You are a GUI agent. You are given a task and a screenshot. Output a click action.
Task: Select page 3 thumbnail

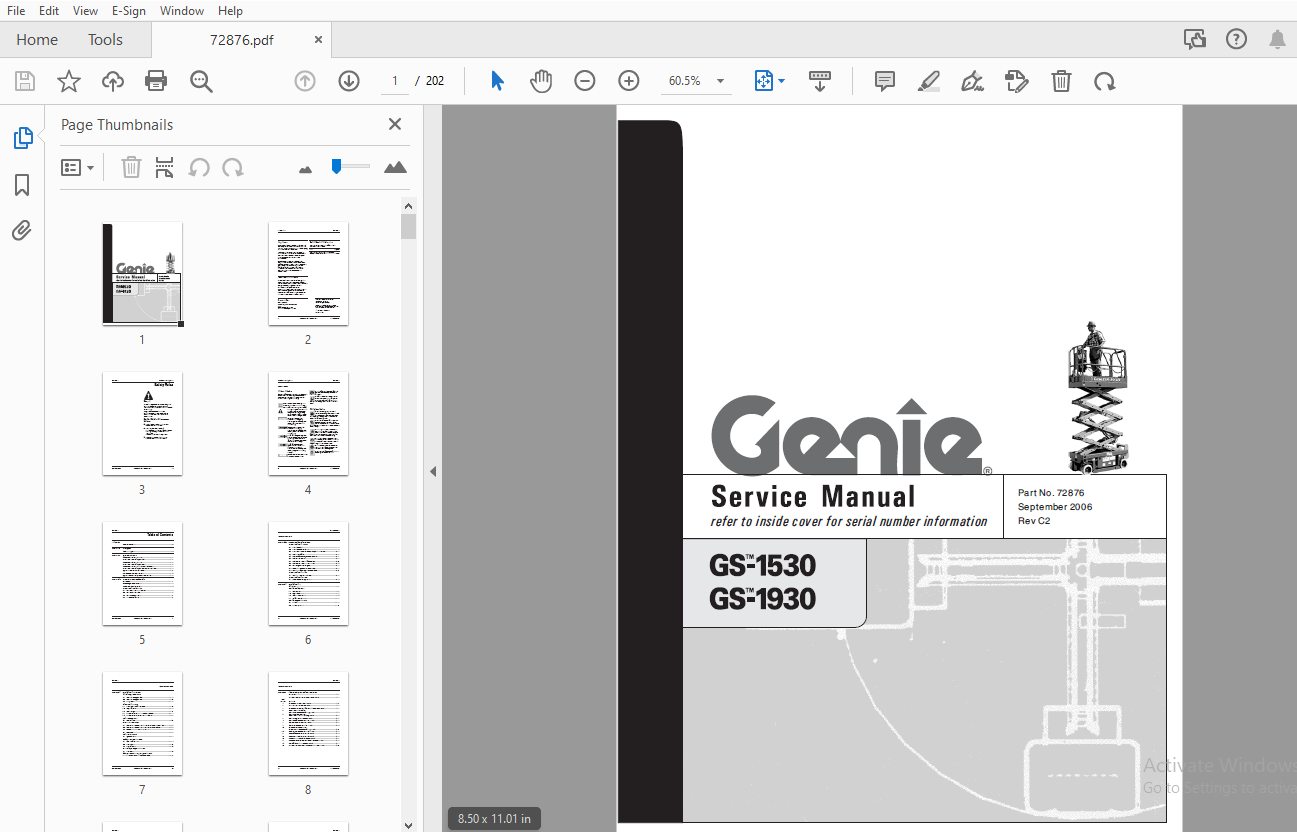click(x=142, y=423)
